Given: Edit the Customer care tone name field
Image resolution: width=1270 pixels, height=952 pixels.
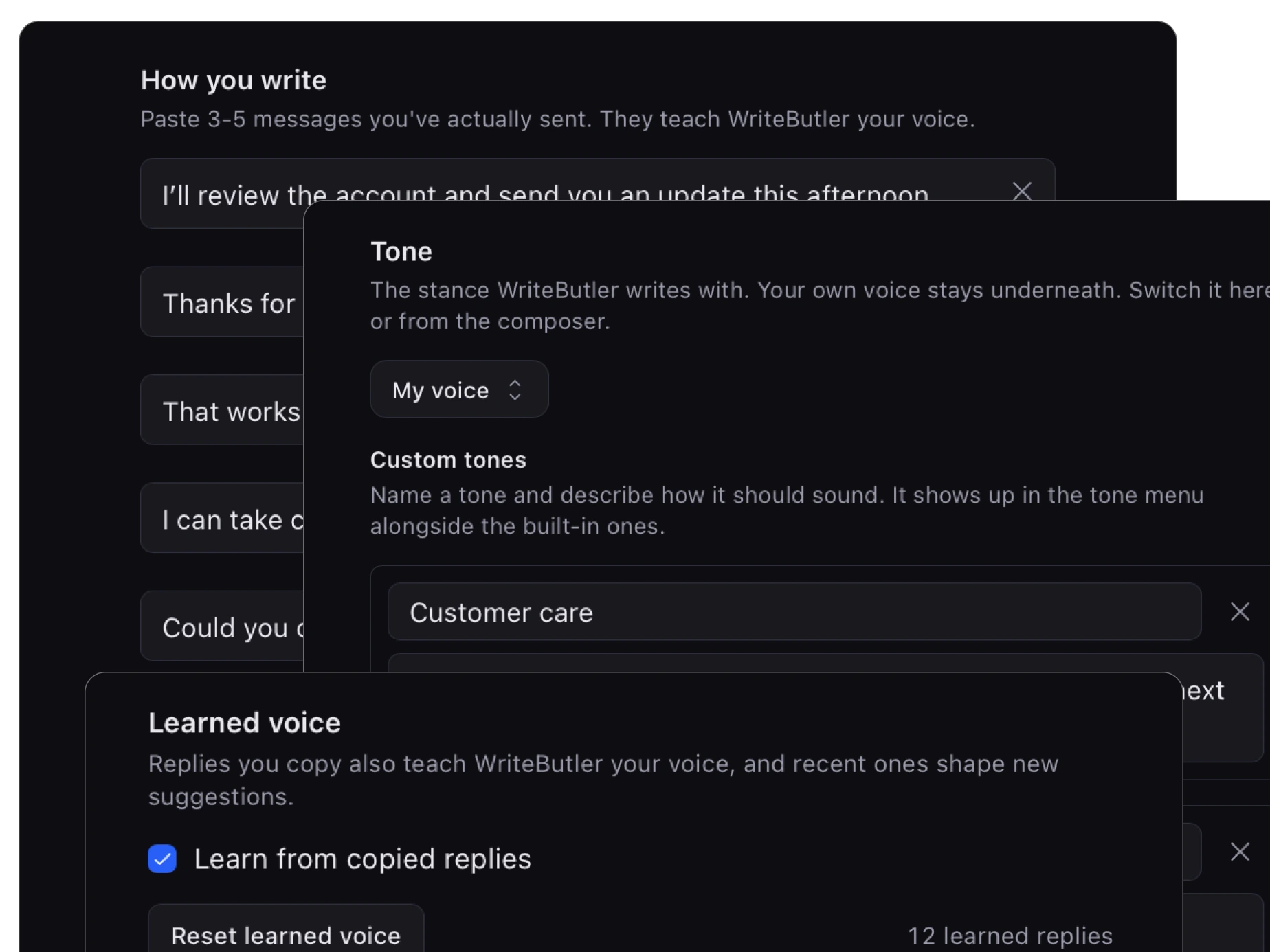Looking at the screenshot, I should 794,612.
